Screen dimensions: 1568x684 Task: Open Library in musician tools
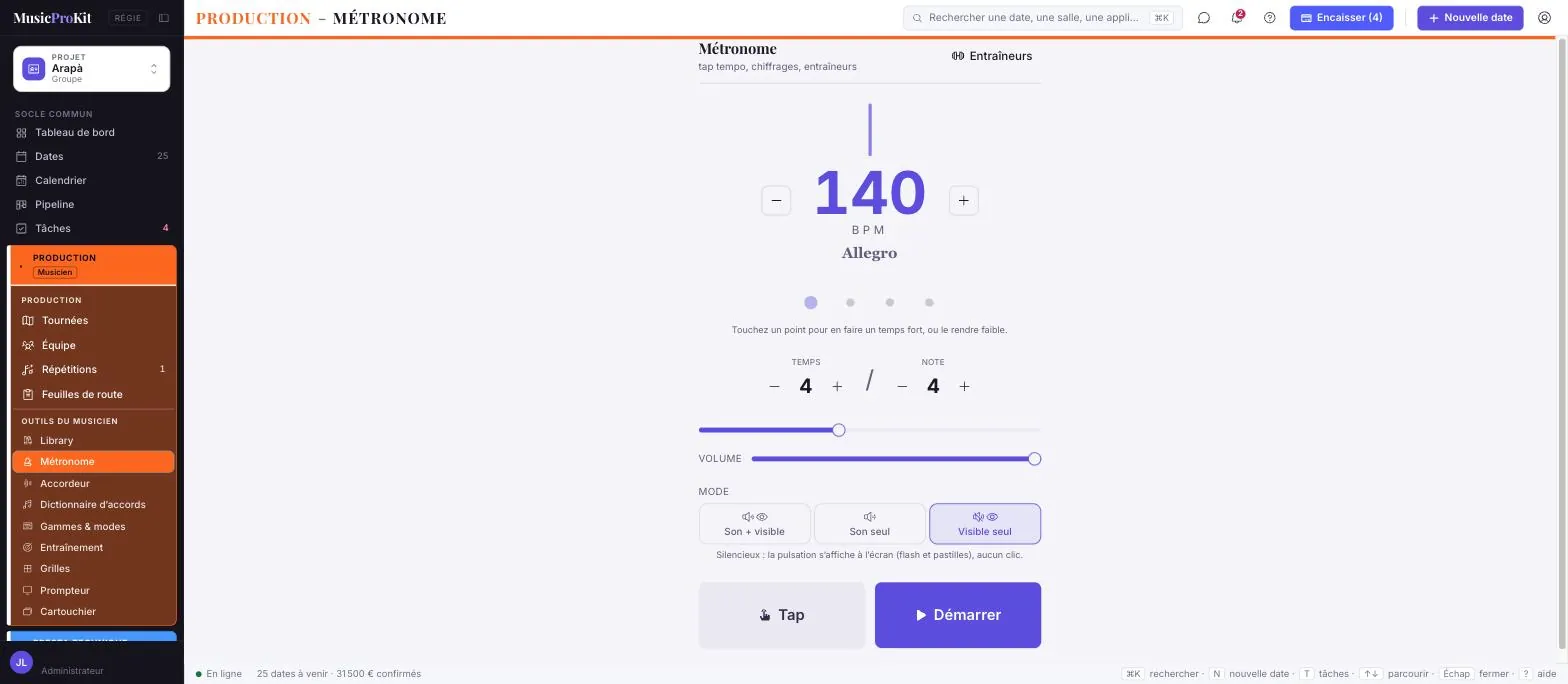click(93, 441)
